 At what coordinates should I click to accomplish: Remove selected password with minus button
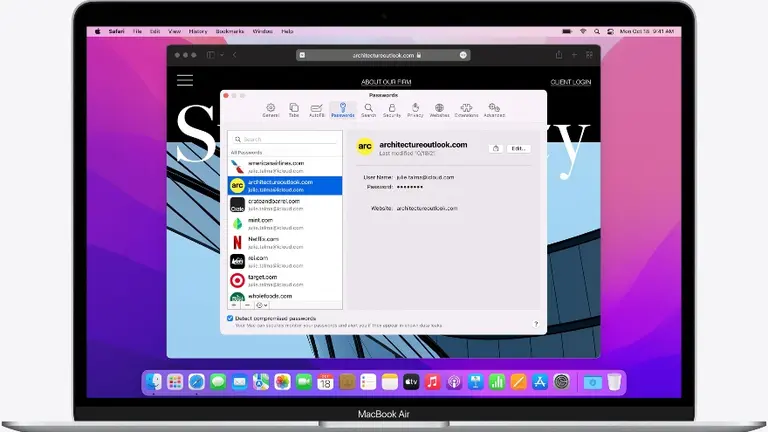[x=247, y=305]
